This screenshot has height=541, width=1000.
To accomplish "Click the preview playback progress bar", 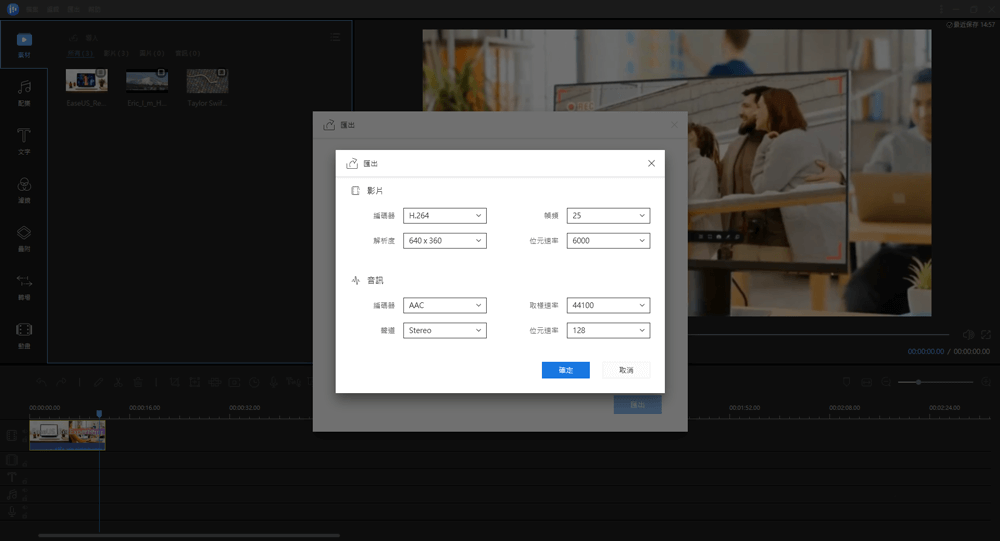I will 820,334.
